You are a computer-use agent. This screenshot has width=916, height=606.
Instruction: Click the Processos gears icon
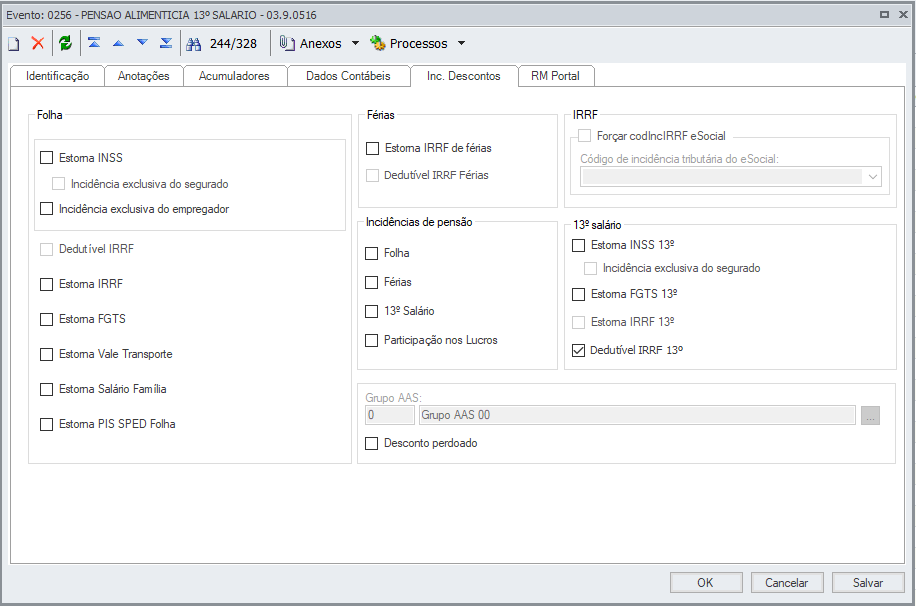378,43
